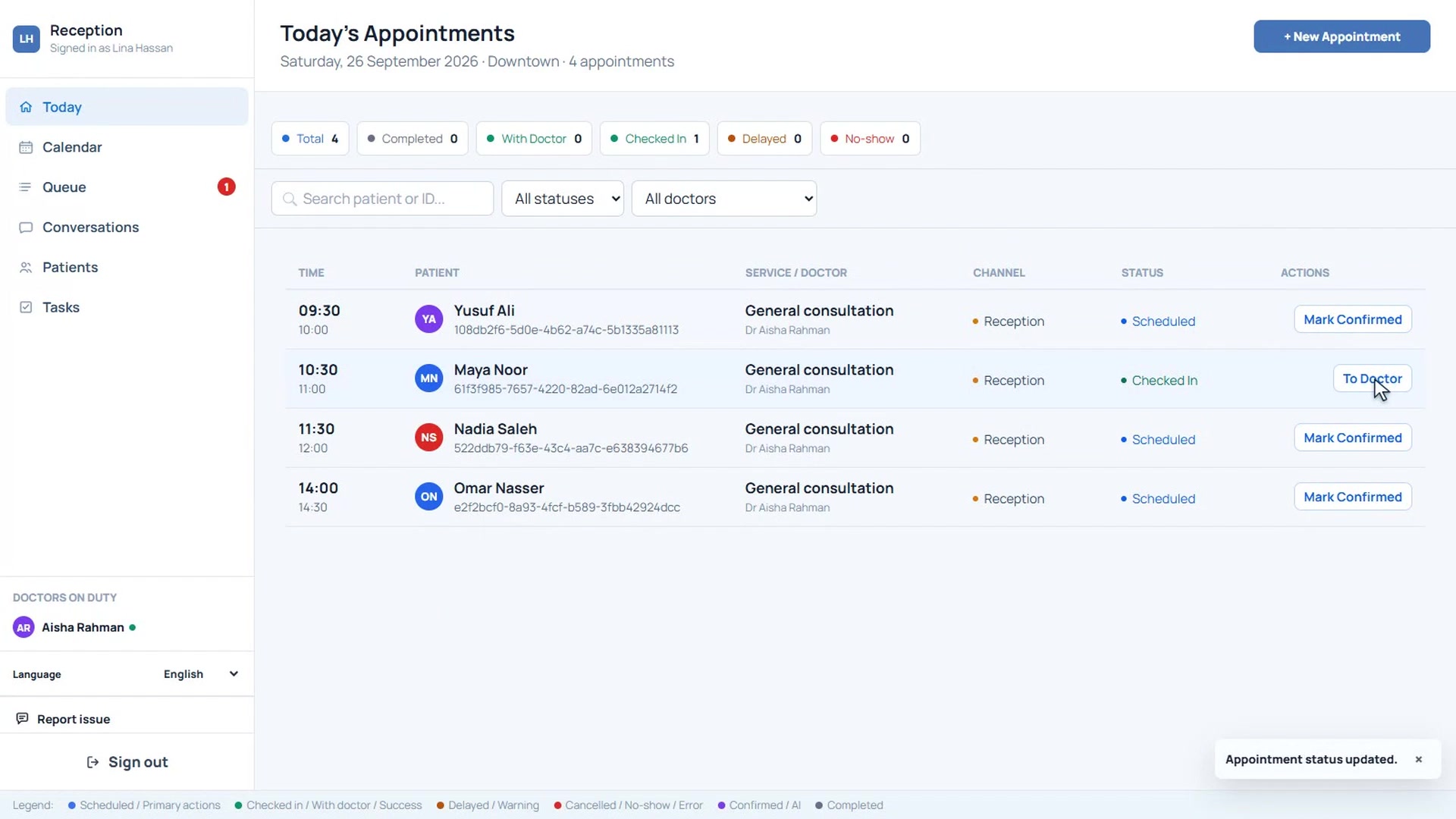Viewport: 1456px width, 819px height.
Task: Click the Sign out text
Action: [138, 762]
